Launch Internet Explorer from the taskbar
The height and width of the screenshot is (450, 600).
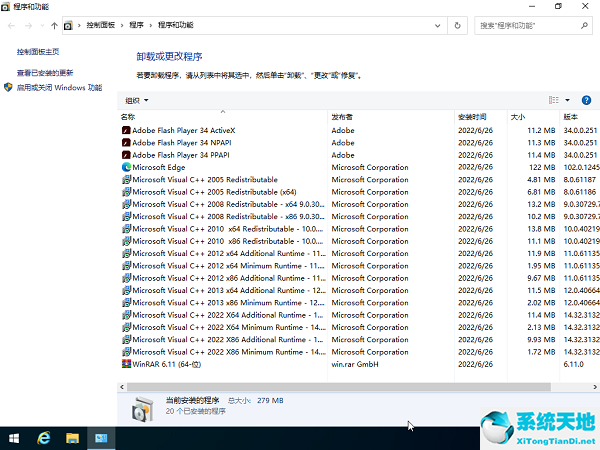click(43, 438)
